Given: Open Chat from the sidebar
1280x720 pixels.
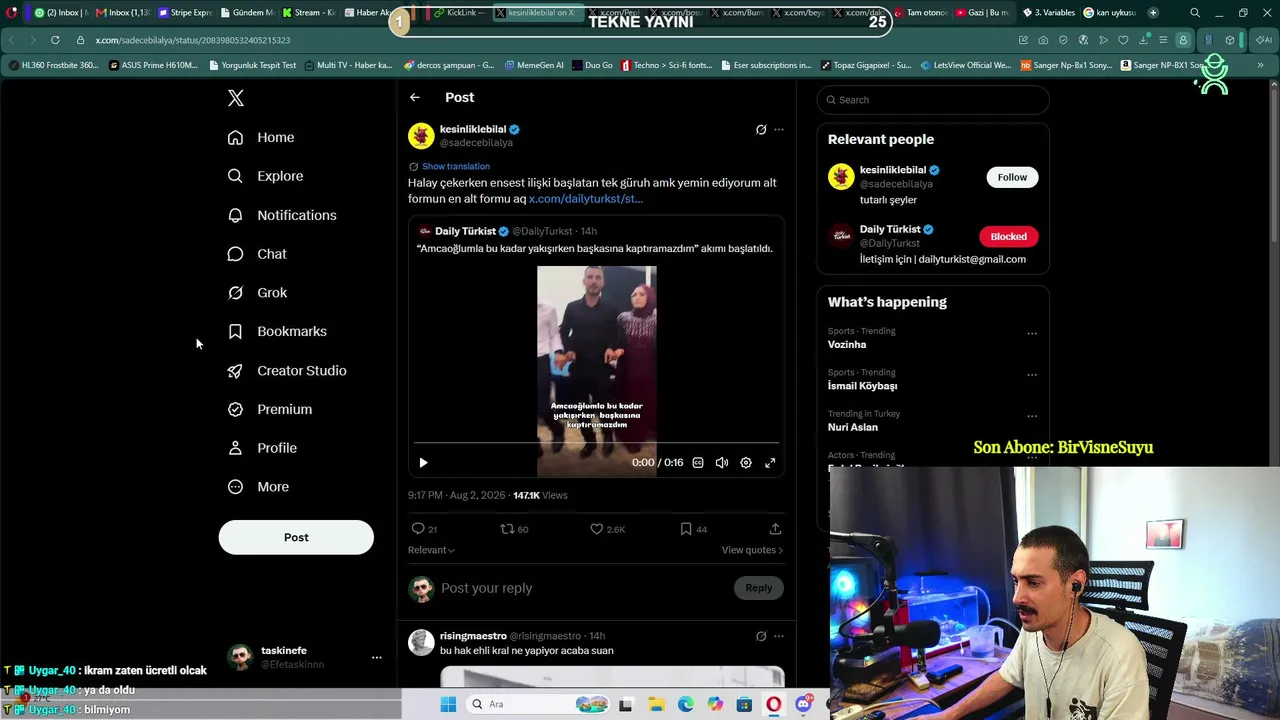Looking at the screenshot, I should [257, 254].
